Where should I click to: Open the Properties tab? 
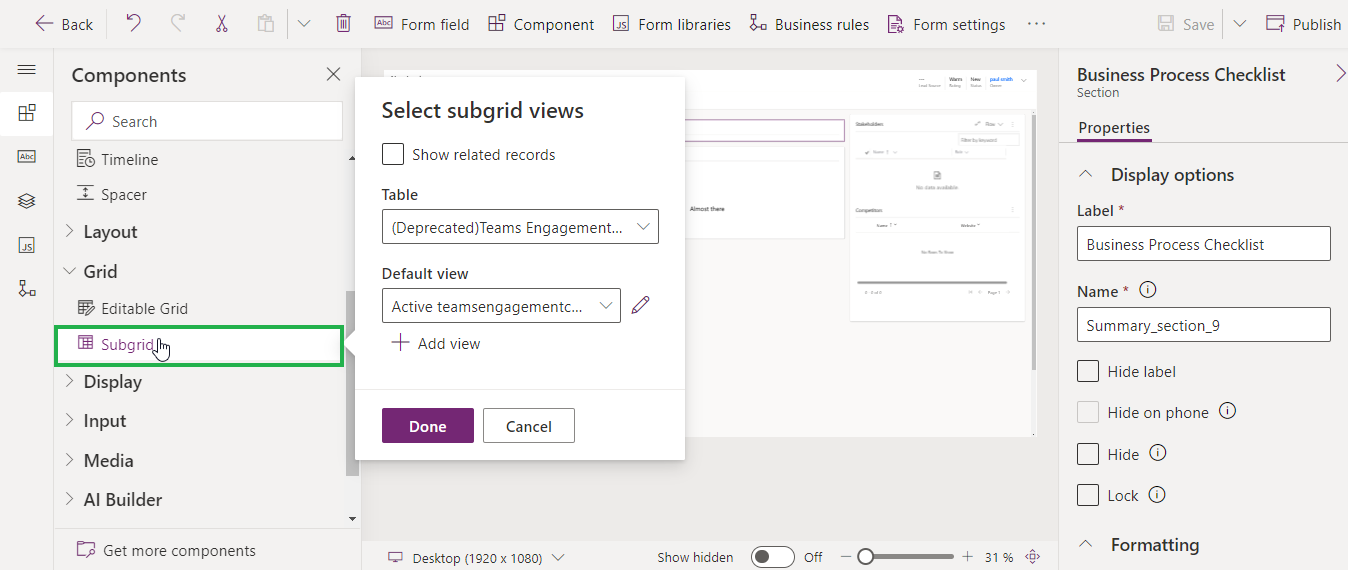(1114, 128)
